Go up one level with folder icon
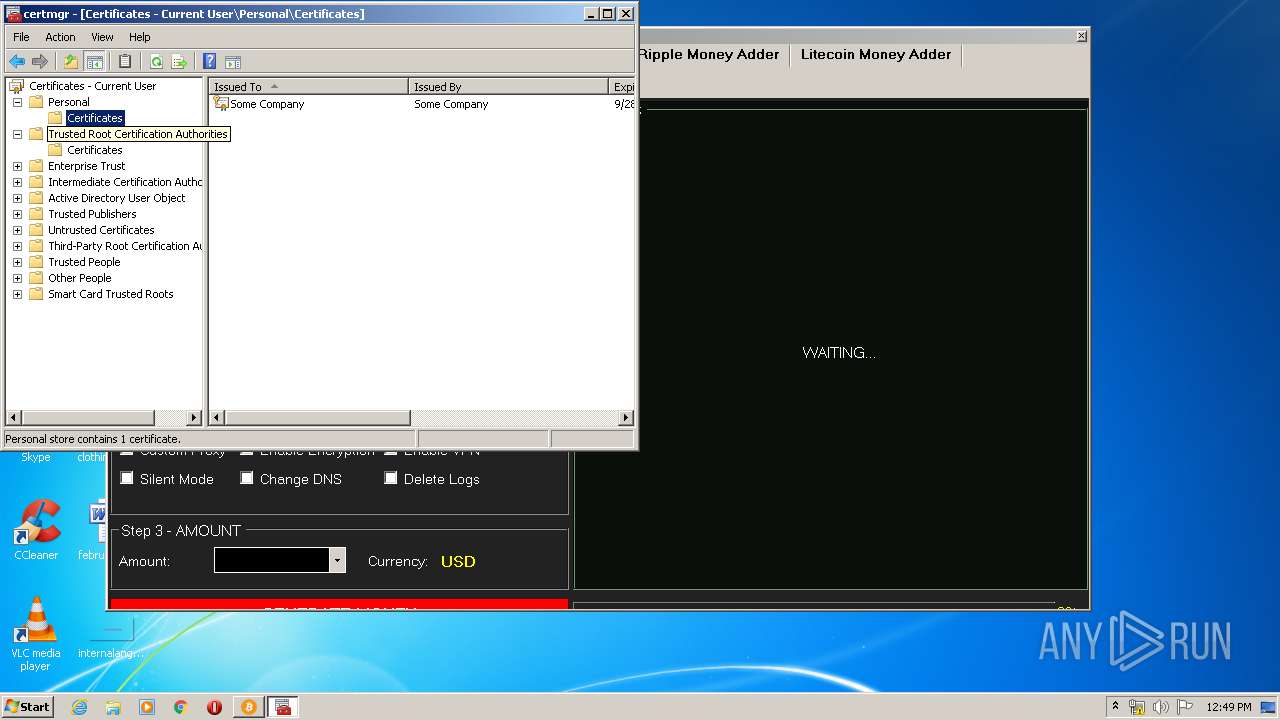This screenshot has height=720, width=1280. pos(71,62)
